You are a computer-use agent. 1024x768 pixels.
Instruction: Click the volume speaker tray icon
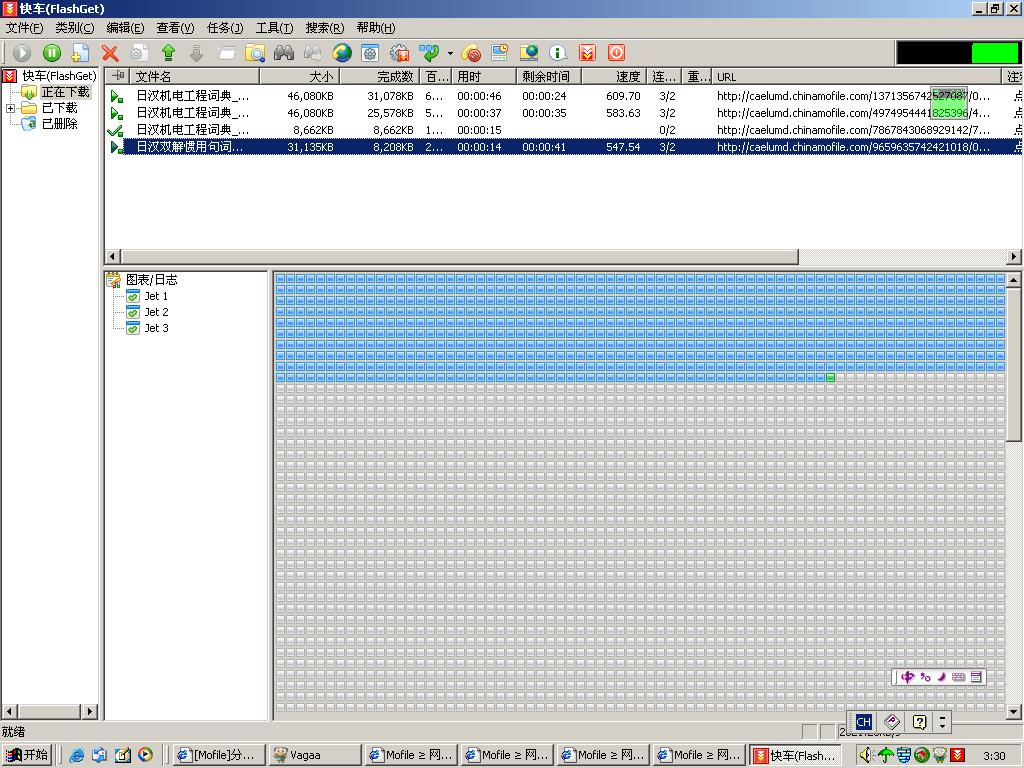click(866, 756)
